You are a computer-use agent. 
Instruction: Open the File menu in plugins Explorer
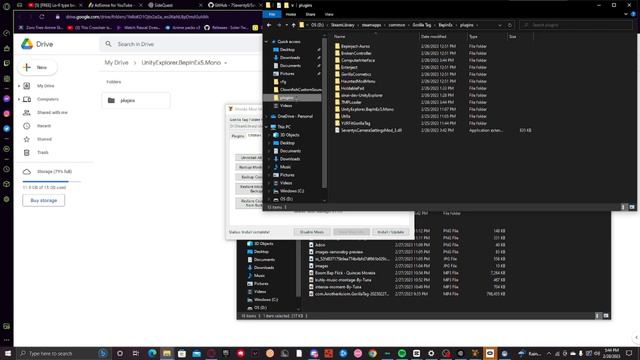click(272, 14)
